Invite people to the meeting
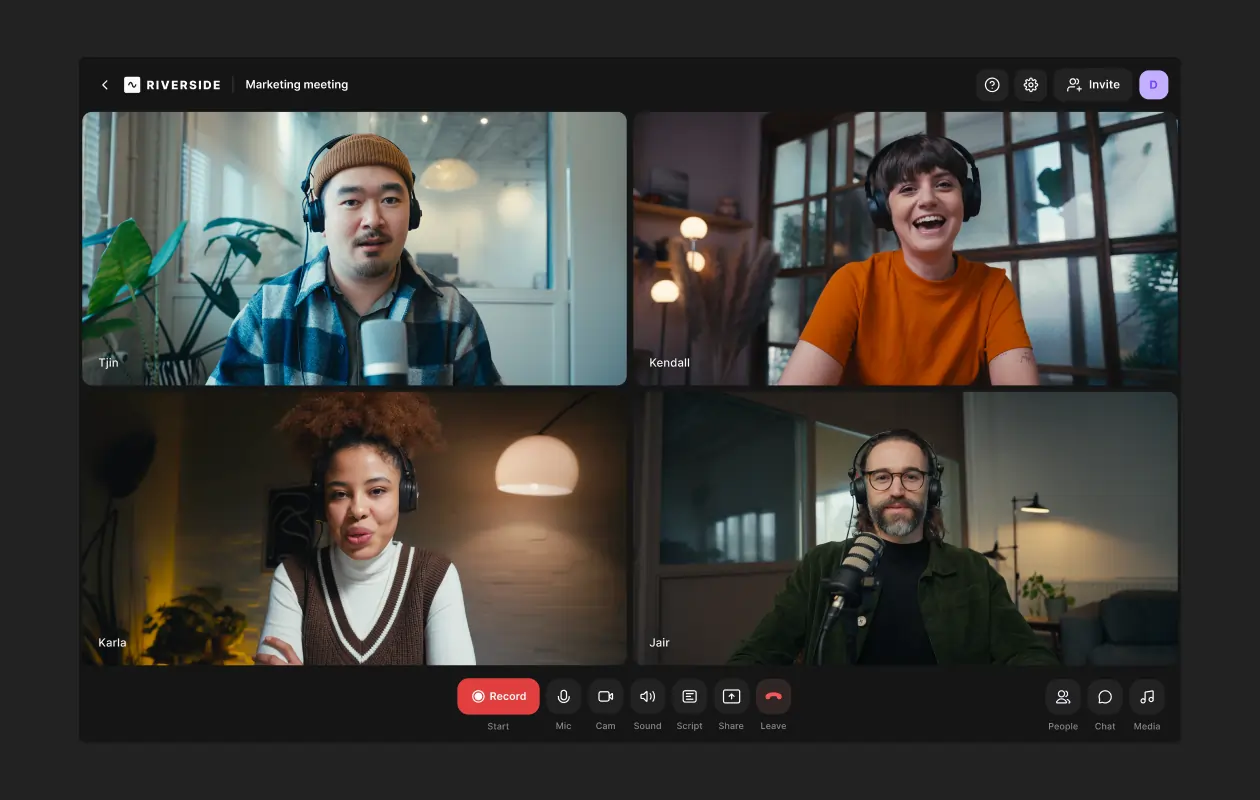Image resolution: width=1260 pixels, height=800 pixels. click(1093, 85)
